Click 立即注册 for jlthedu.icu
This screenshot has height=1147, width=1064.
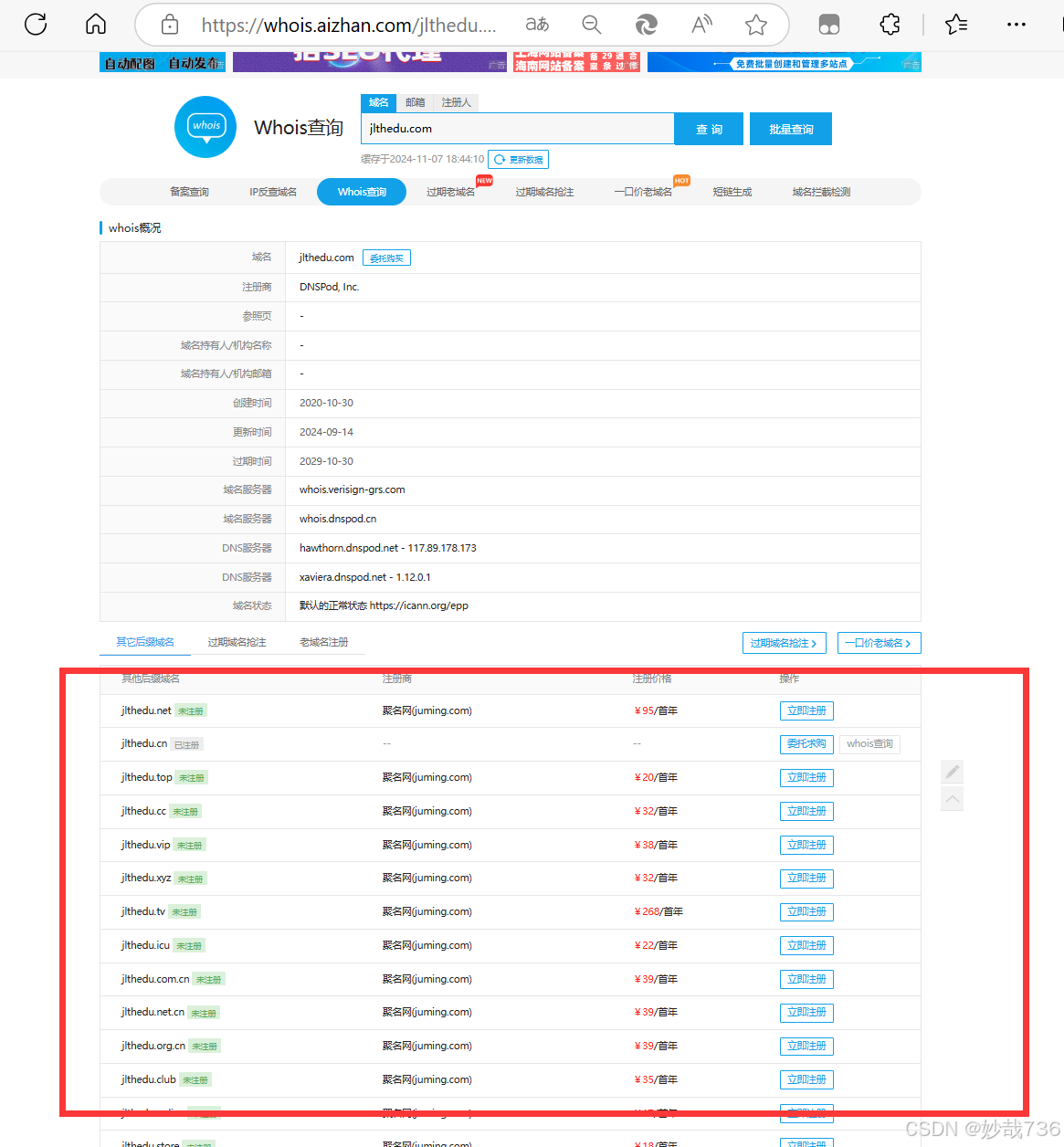806,945
